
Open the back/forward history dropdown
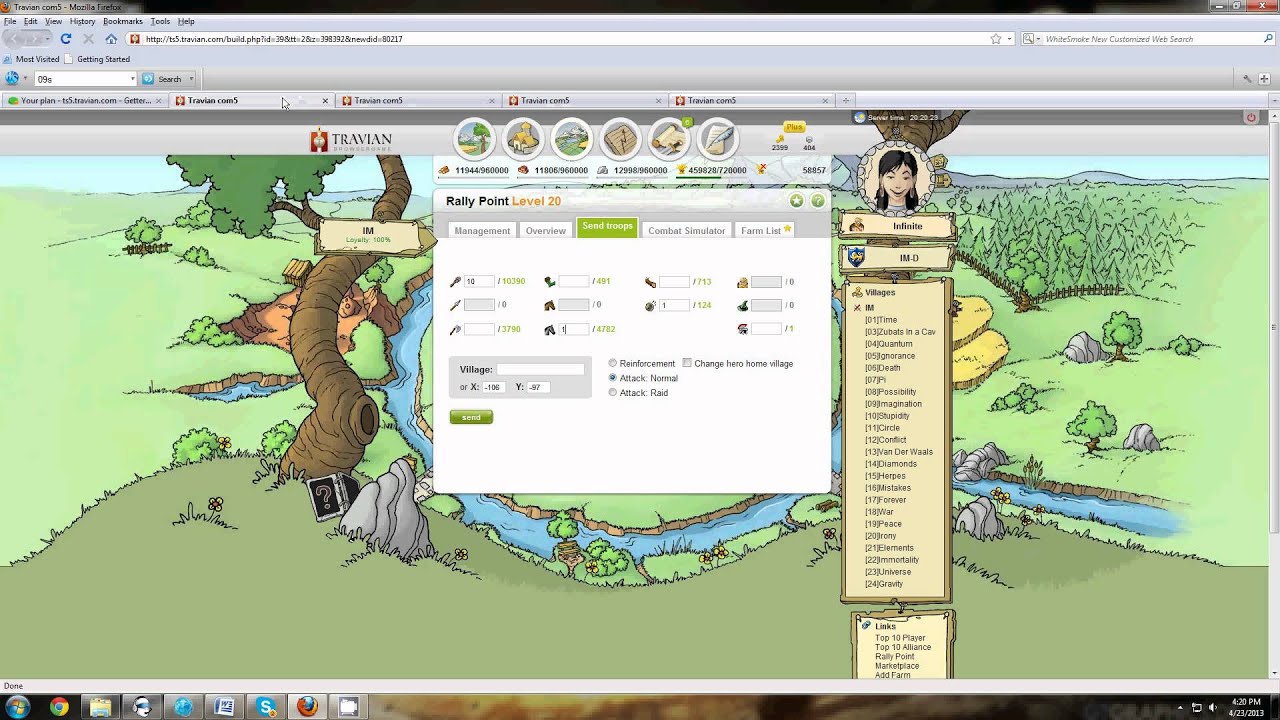click(x=46, y=39)
